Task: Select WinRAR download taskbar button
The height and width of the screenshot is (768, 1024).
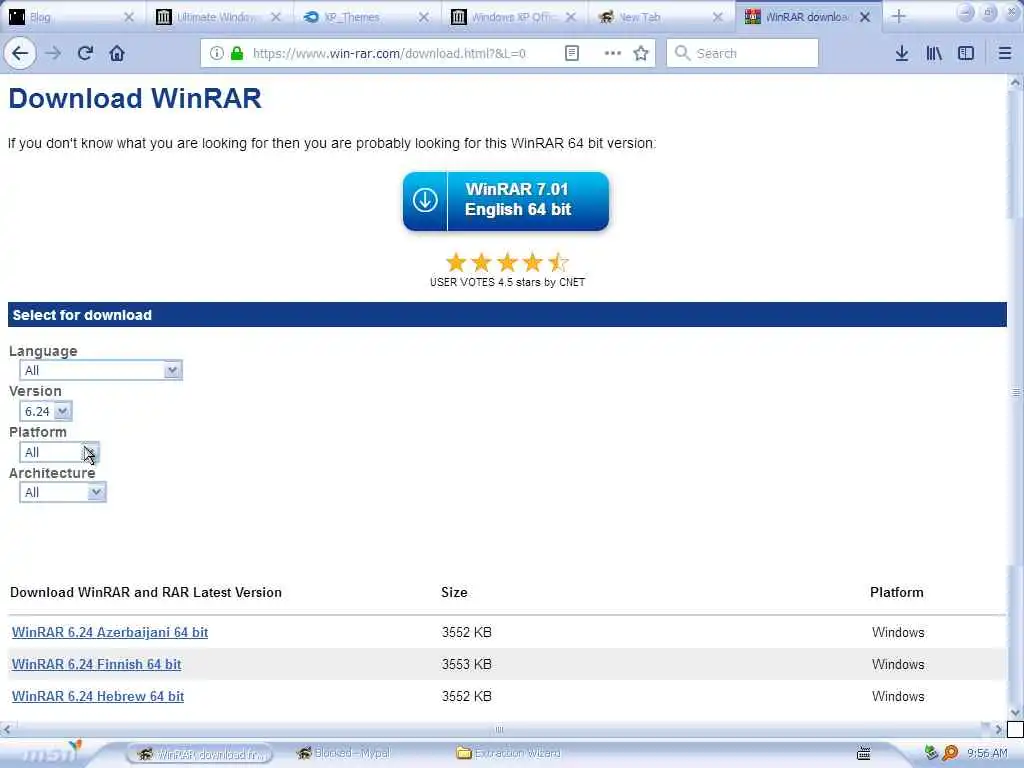Action: [x=200, y=754]
